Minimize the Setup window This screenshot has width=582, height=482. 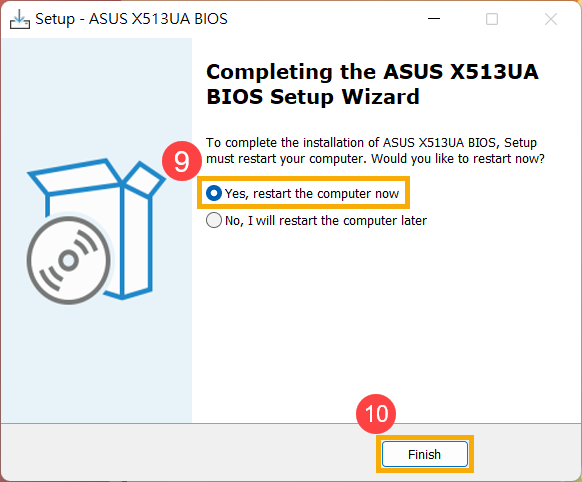tap(434, 19)
